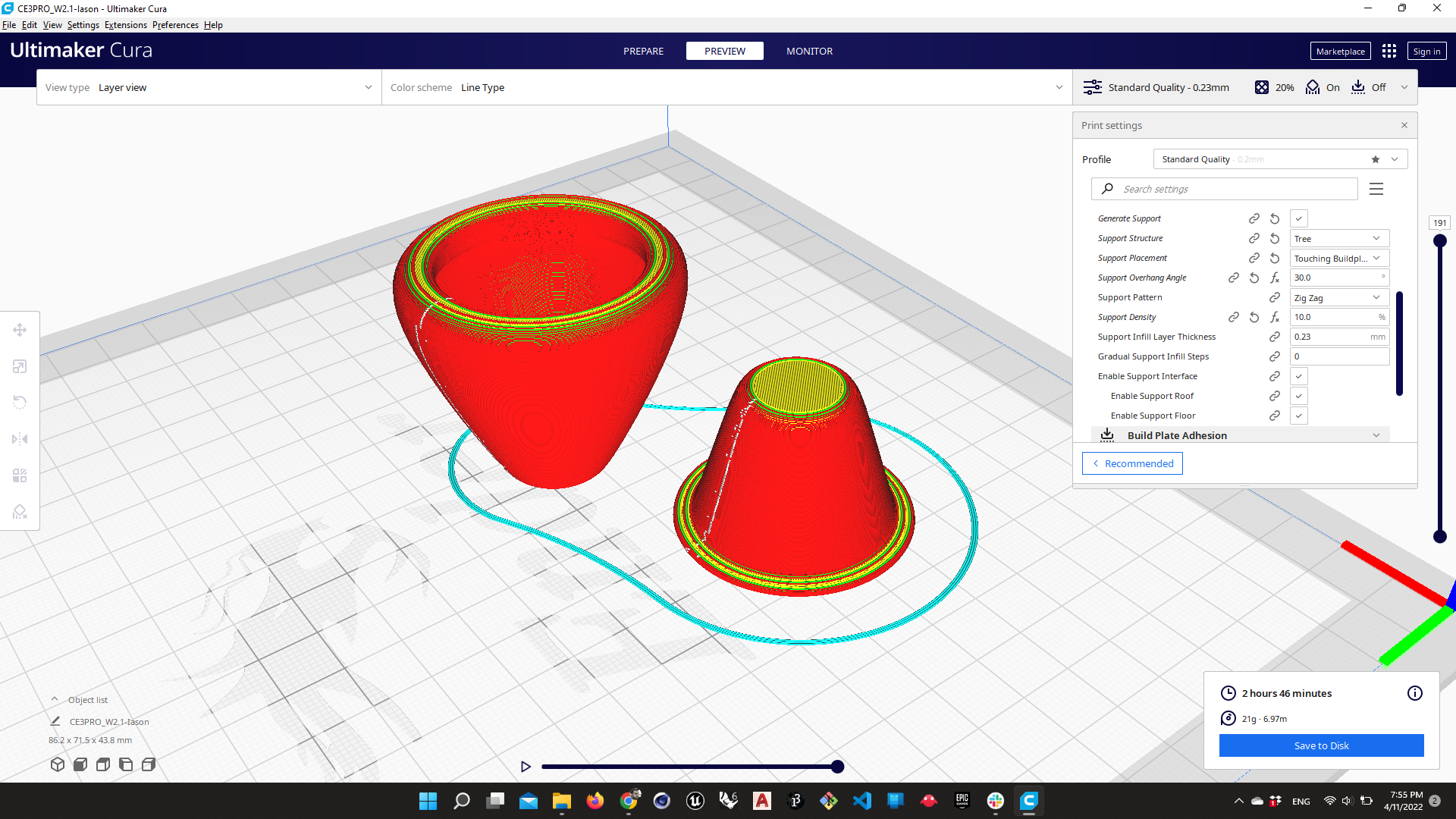Viewport: 1456px width, 819px height.
Task: Open View type dropdown
Action: pos(209,87)
